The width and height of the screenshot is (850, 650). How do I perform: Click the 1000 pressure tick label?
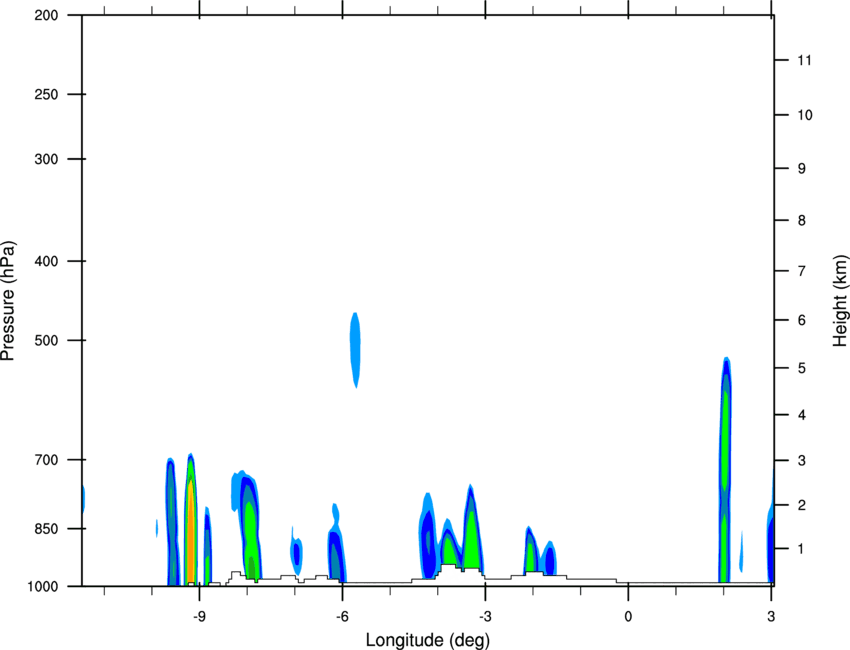point(42,587)
